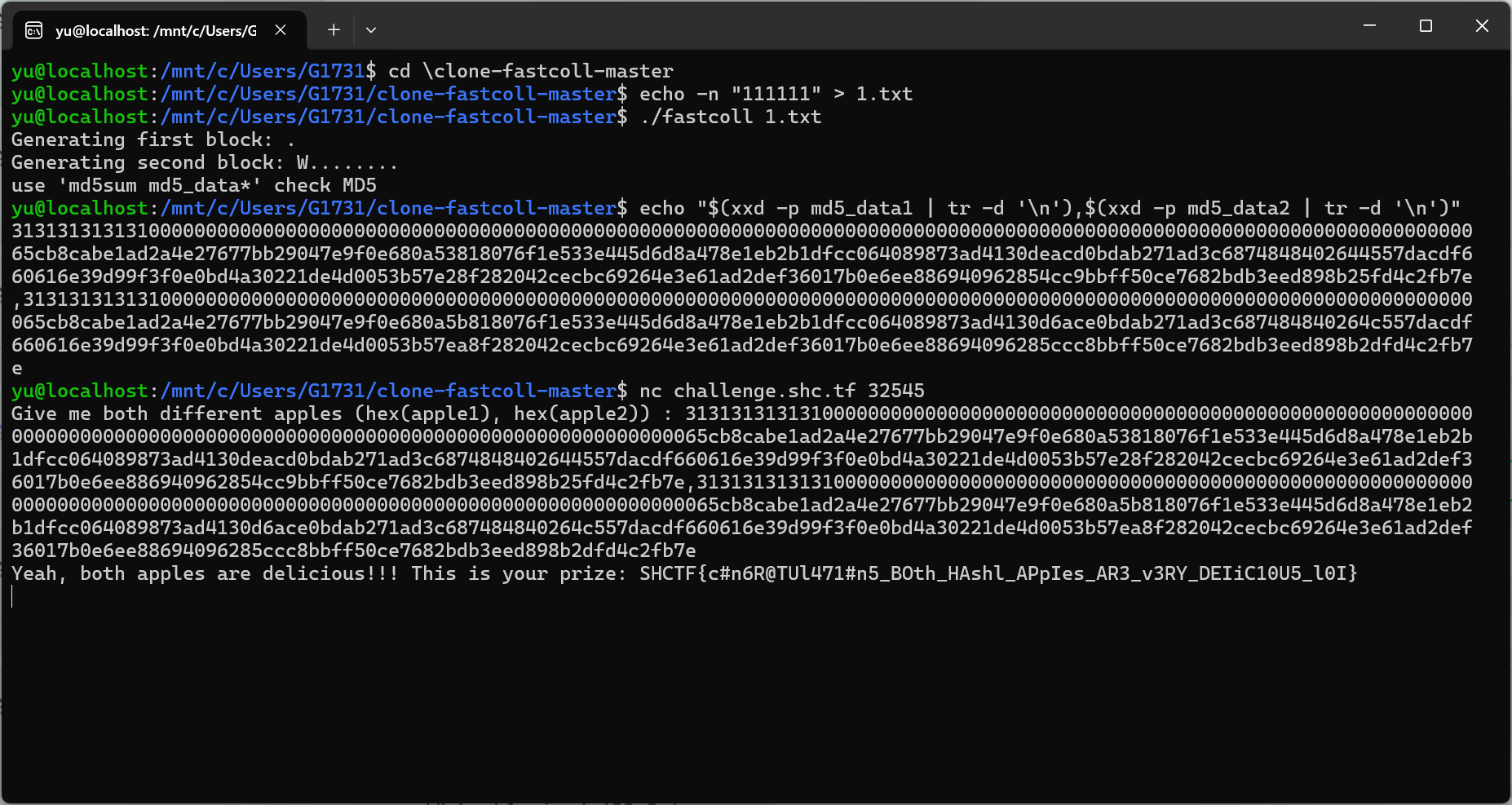The height and width of the screenshot is (805, 1512).
Task: Click 'Yeah, both apples are delicious!!!' text
Action: (x=204, y=573)
